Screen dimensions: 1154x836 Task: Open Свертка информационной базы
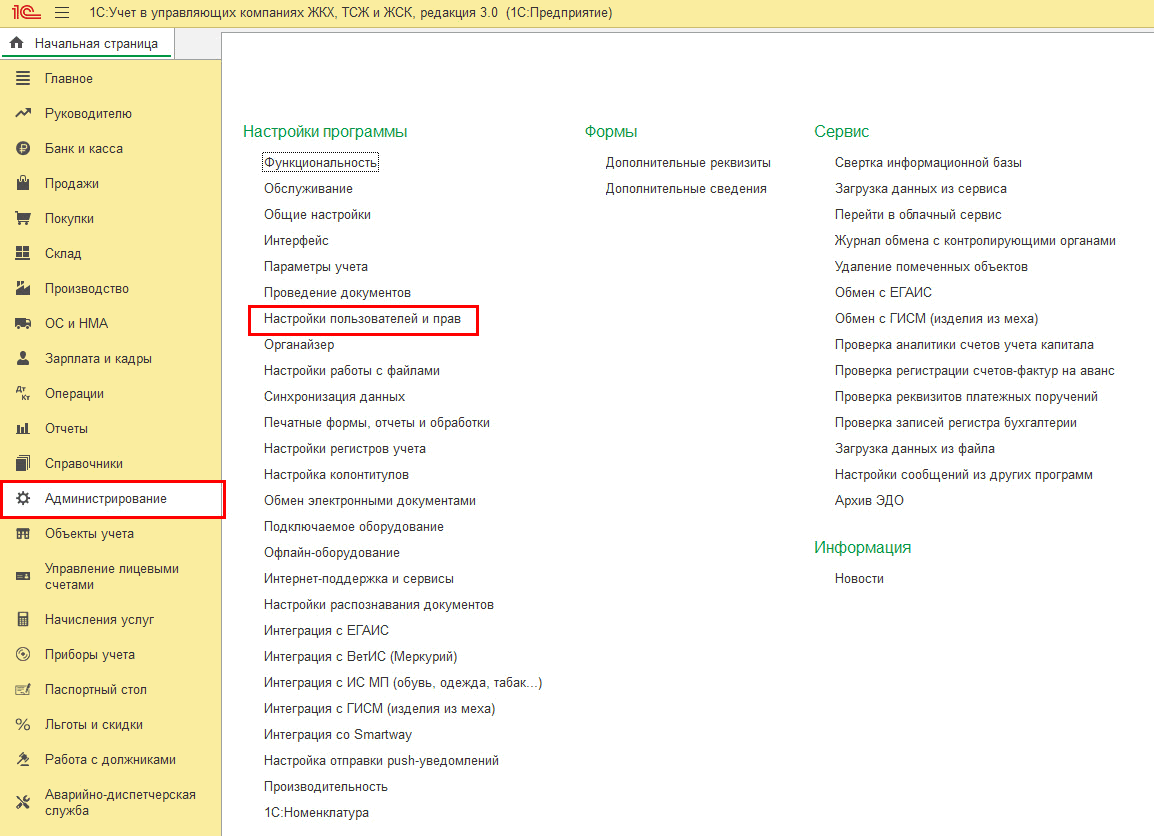[x=928, y=163]
